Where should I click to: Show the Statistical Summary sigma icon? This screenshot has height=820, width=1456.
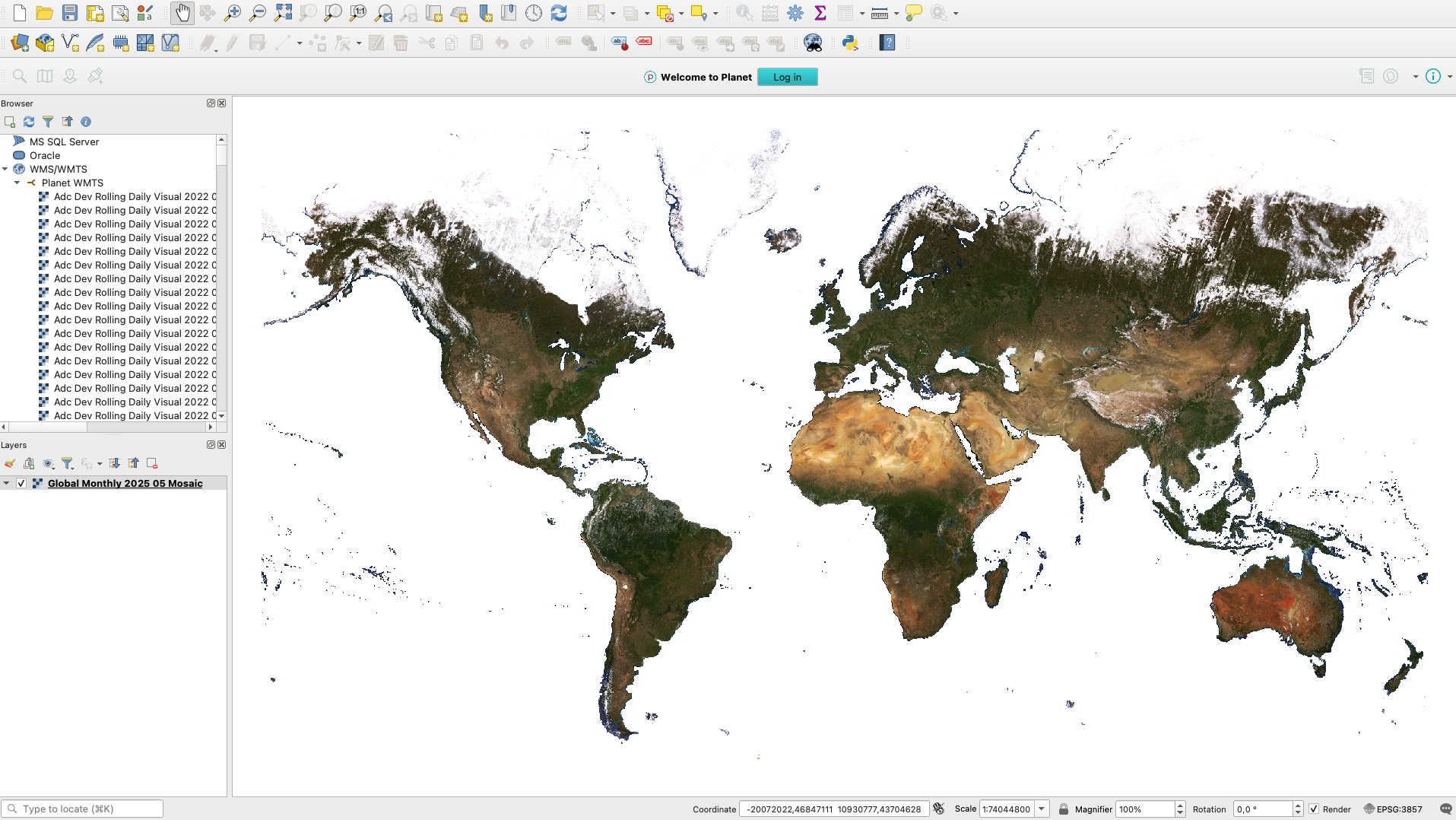(x=820, y=13)
